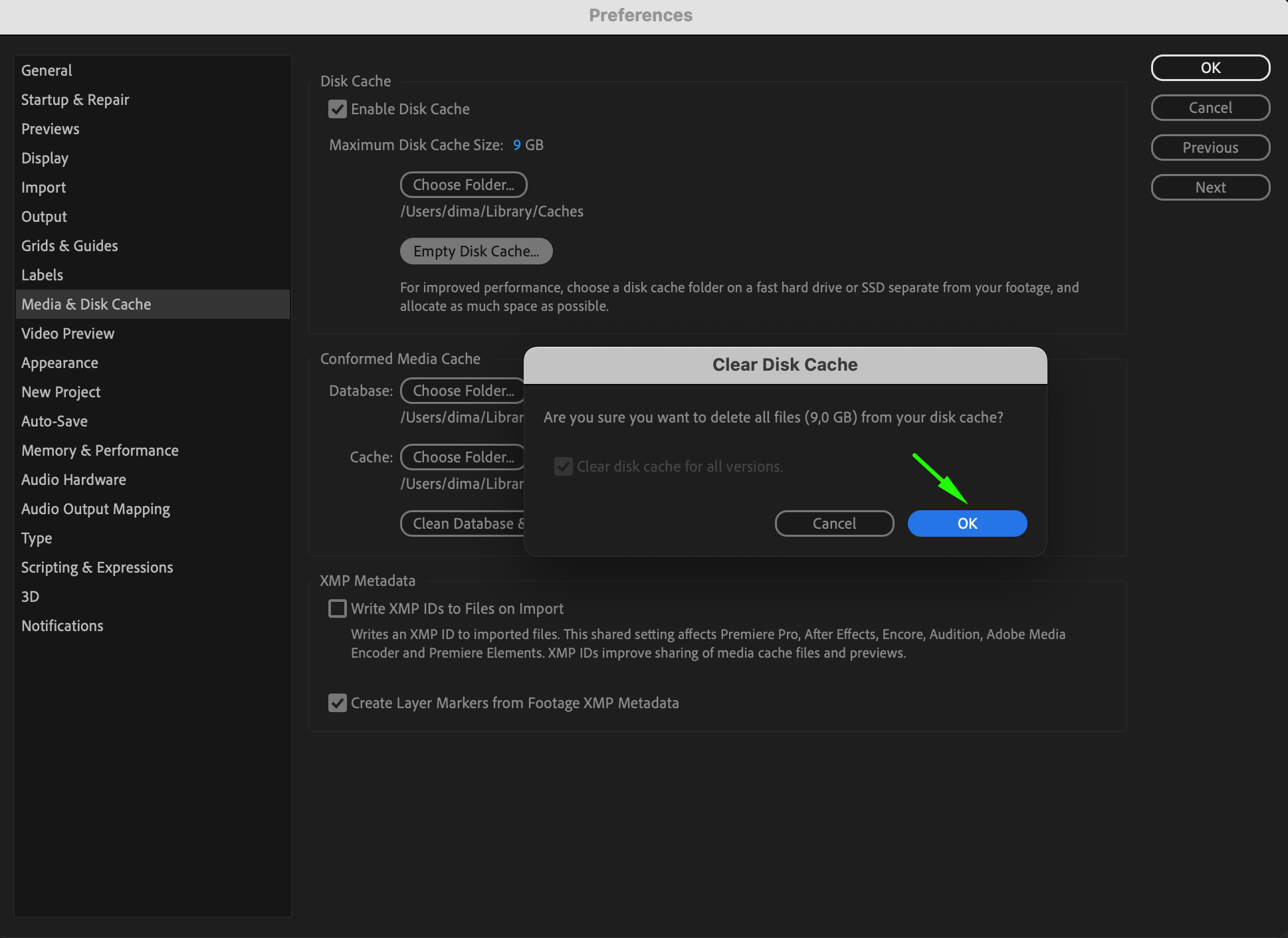Image resolution: width=1288 pixels, height=938 pixels.
Task: Choose Folder for Conformed Media Cache
Action: point(463,457)
